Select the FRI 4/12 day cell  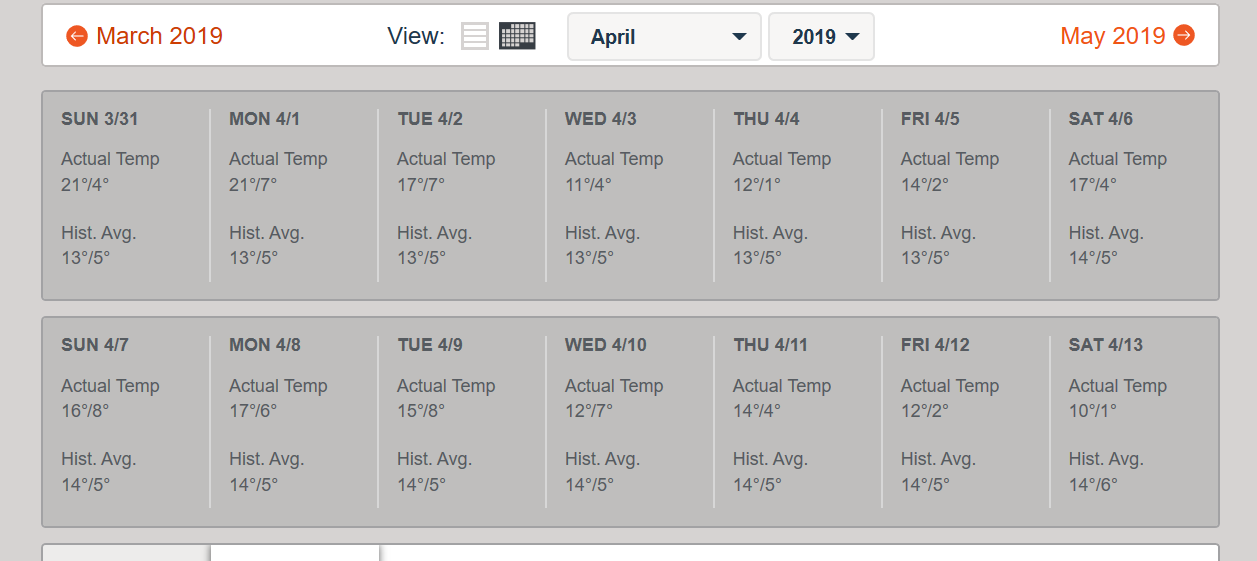point(966,421)
